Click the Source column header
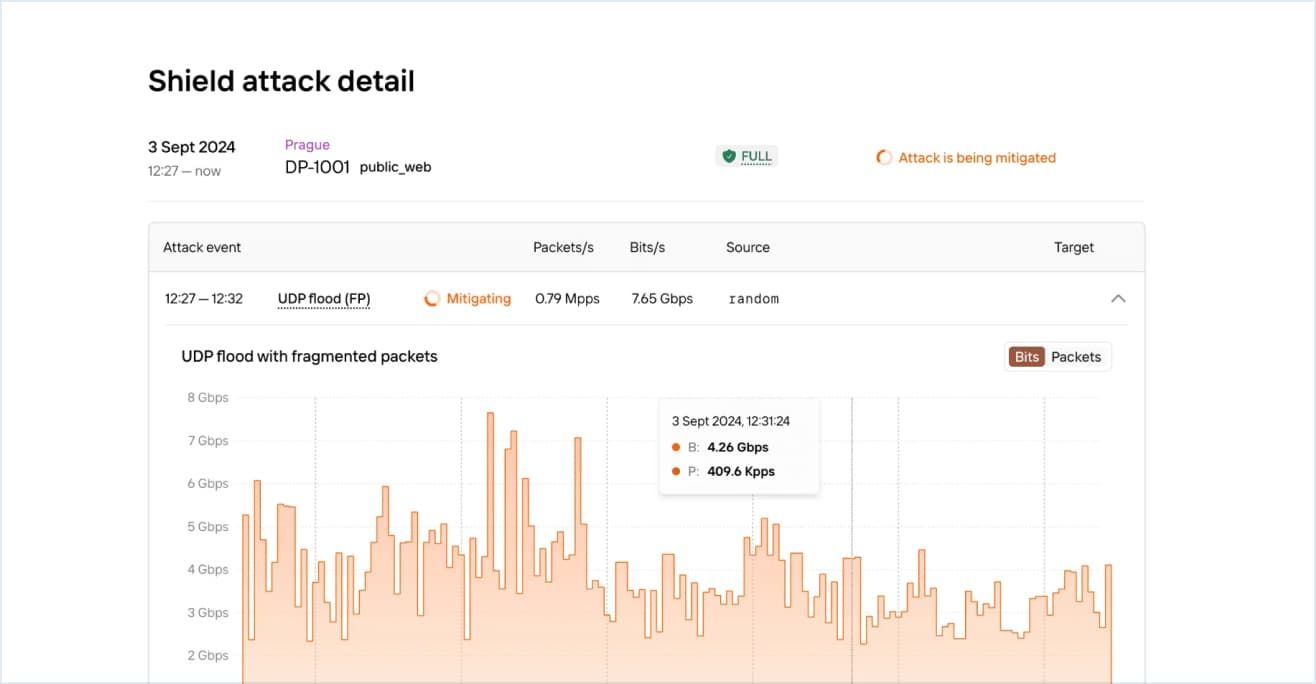Image resolution: width=1316 pixels, height=684 pixels. tap(748, 247)
